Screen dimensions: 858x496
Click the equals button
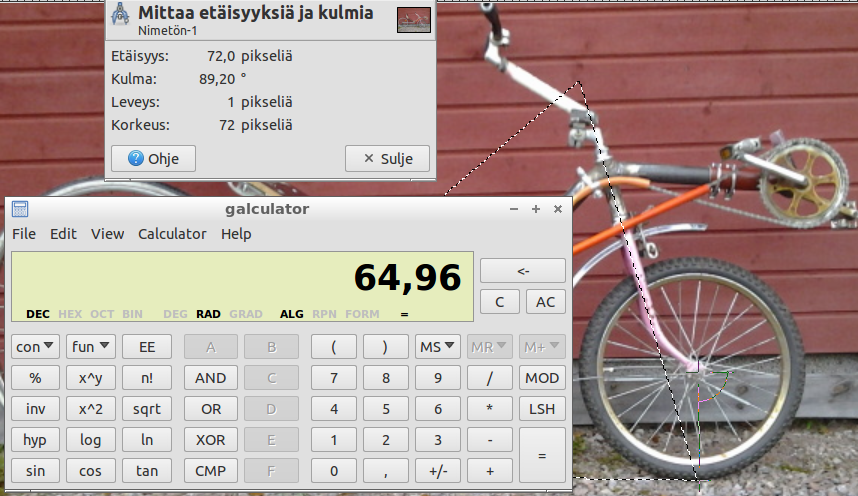tap(542, 455)
